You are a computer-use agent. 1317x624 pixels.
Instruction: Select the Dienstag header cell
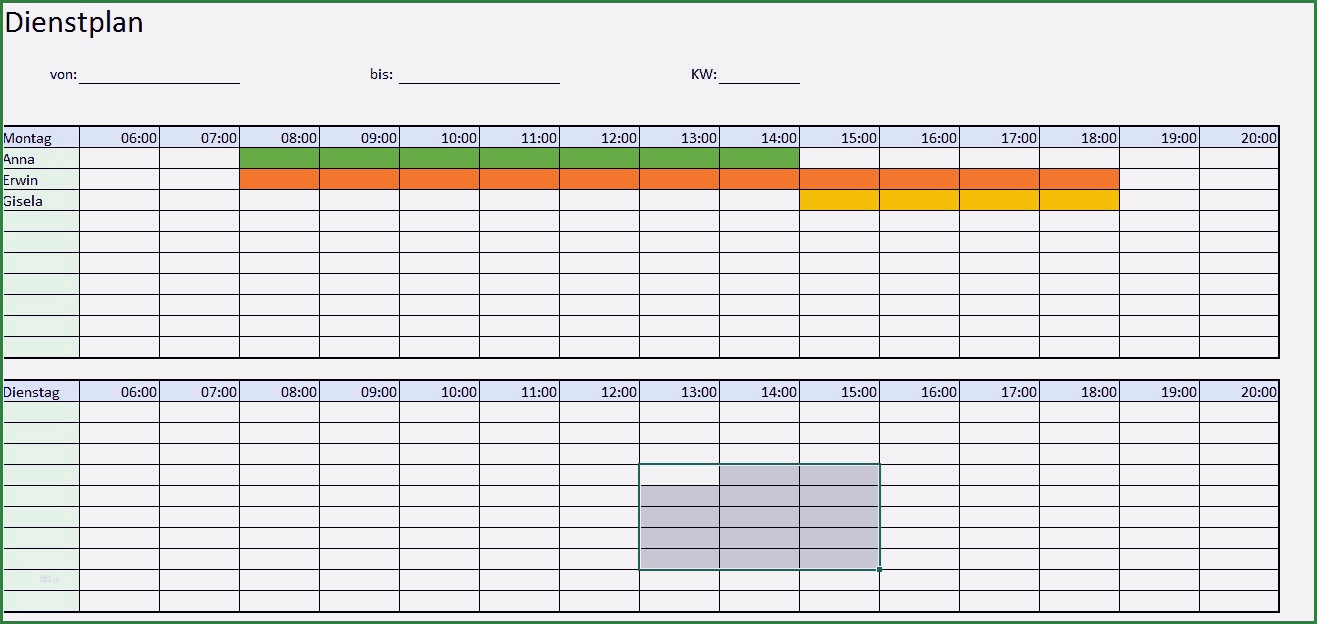[x=41, y=392]
